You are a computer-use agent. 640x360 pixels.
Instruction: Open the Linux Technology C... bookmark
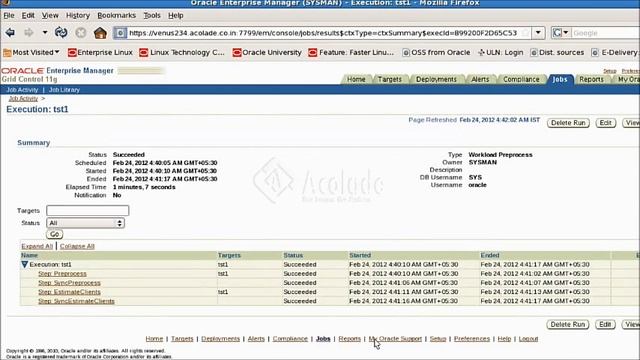pos(182,52)
